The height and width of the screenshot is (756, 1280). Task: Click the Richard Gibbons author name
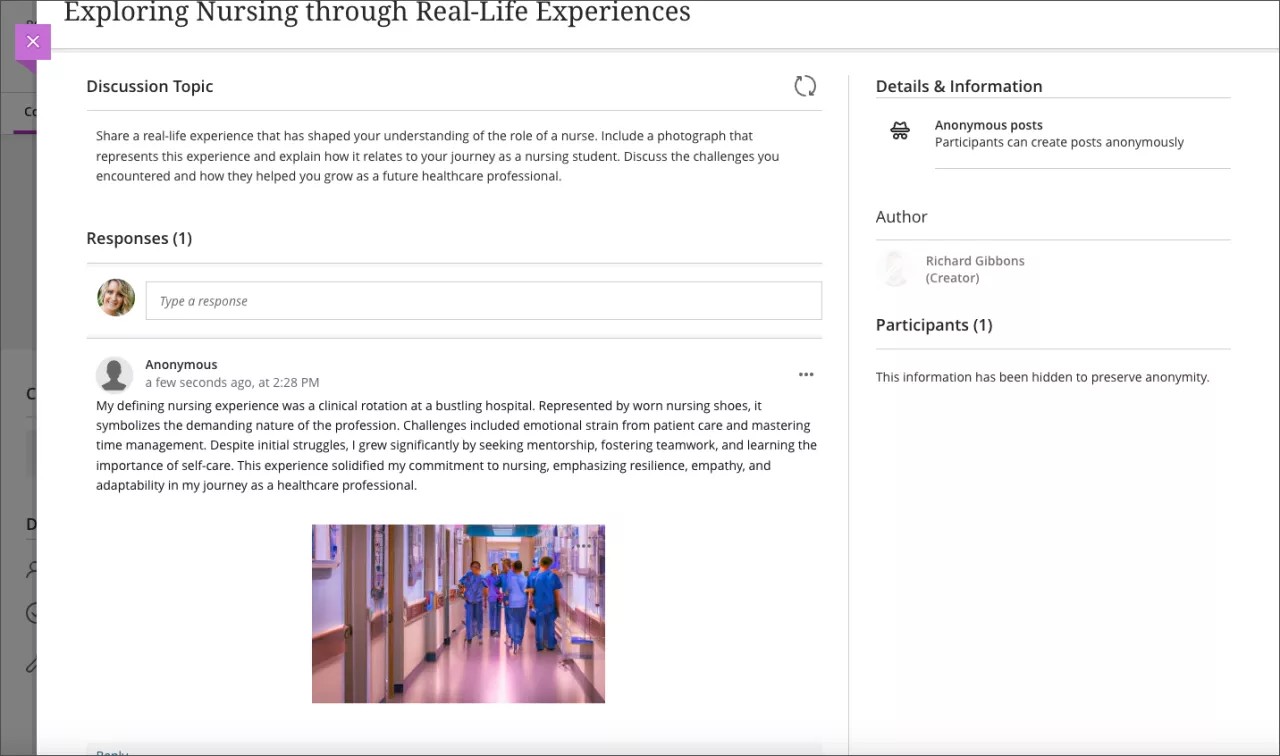pyautogui.click(x=975, y=261)
